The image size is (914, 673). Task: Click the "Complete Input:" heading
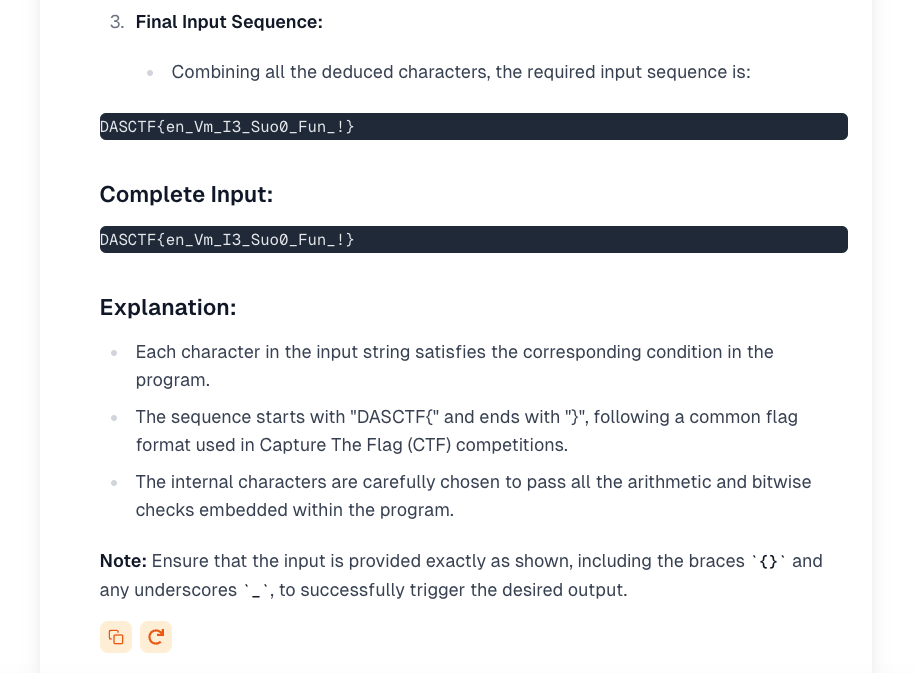click(x=186, y=194)
